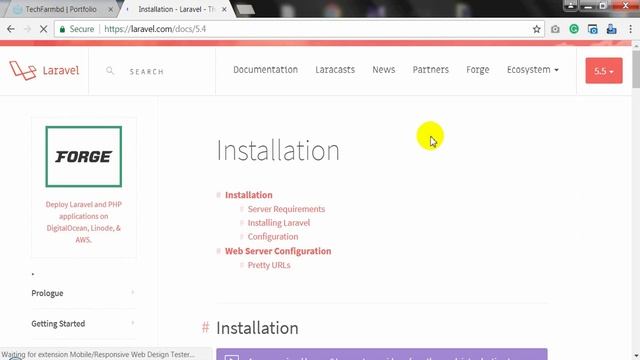The height and width of the screenshot is (360, 640).
Task: Open the responsive tester extension icon
Action: tap(593, 29)
